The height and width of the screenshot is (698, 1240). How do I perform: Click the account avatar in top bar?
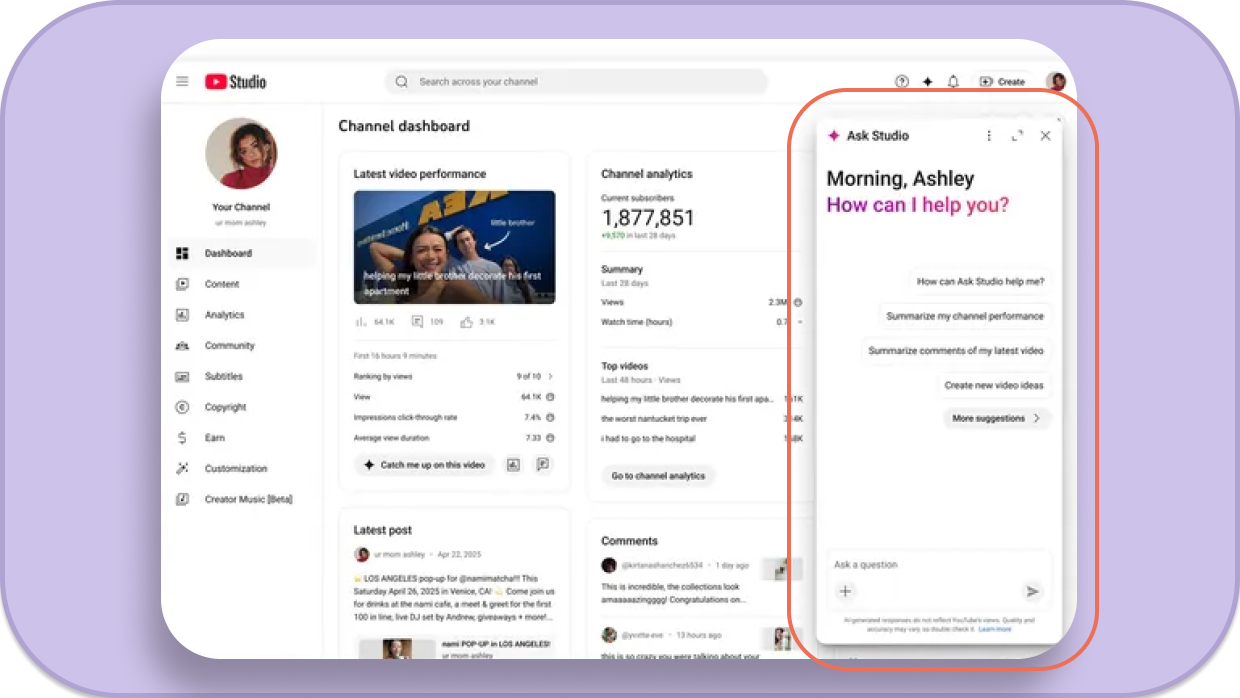[1055, 82]
